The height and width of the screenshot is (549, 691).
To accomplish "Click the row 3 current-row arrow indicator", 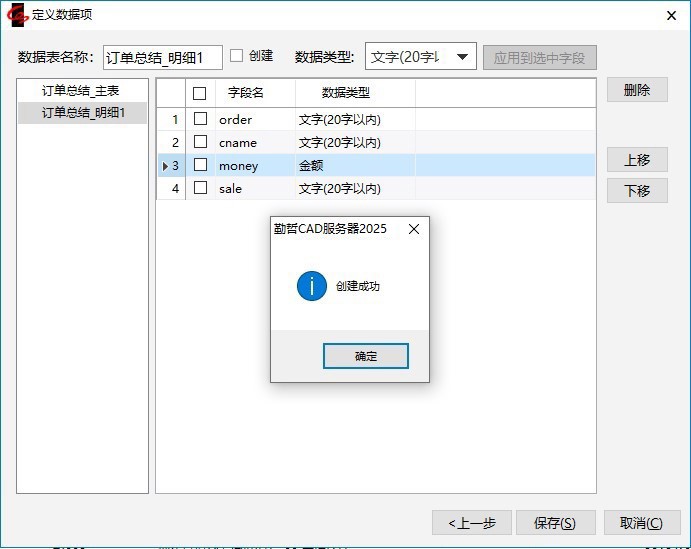I will click(x=165, y=166).
